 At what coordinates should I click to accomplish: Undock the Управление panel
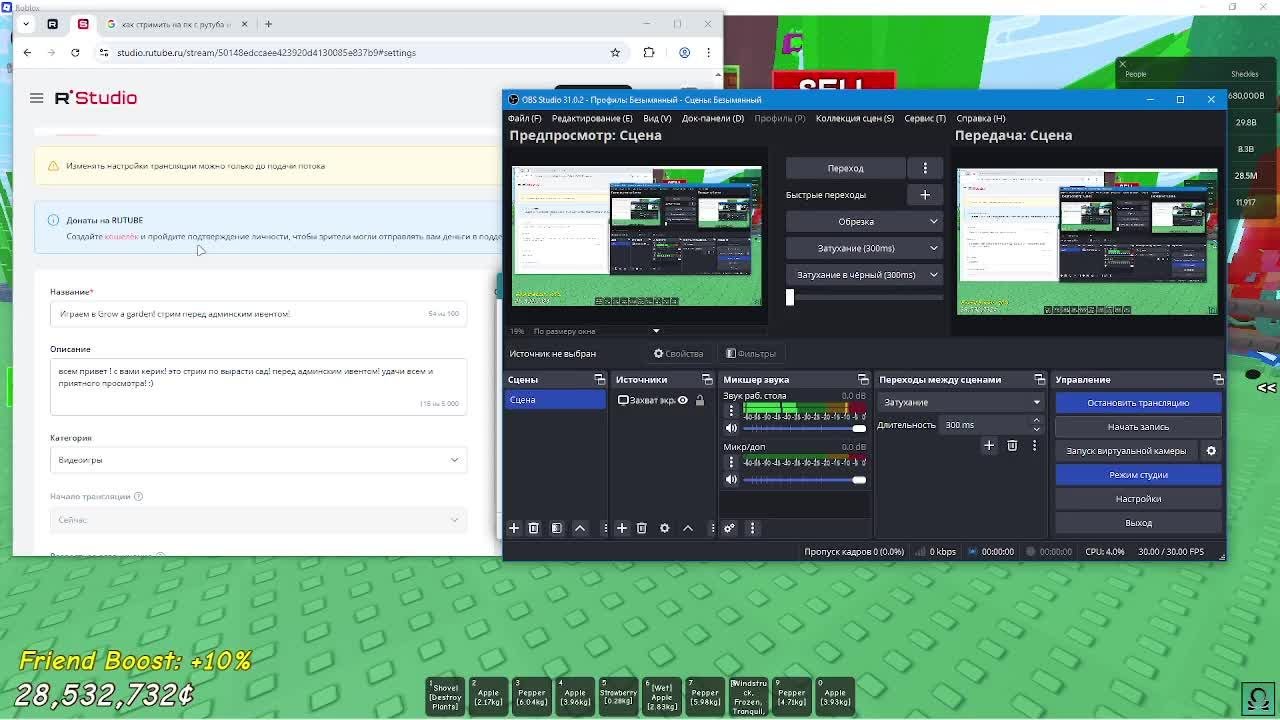click(x=1217, y=379)
